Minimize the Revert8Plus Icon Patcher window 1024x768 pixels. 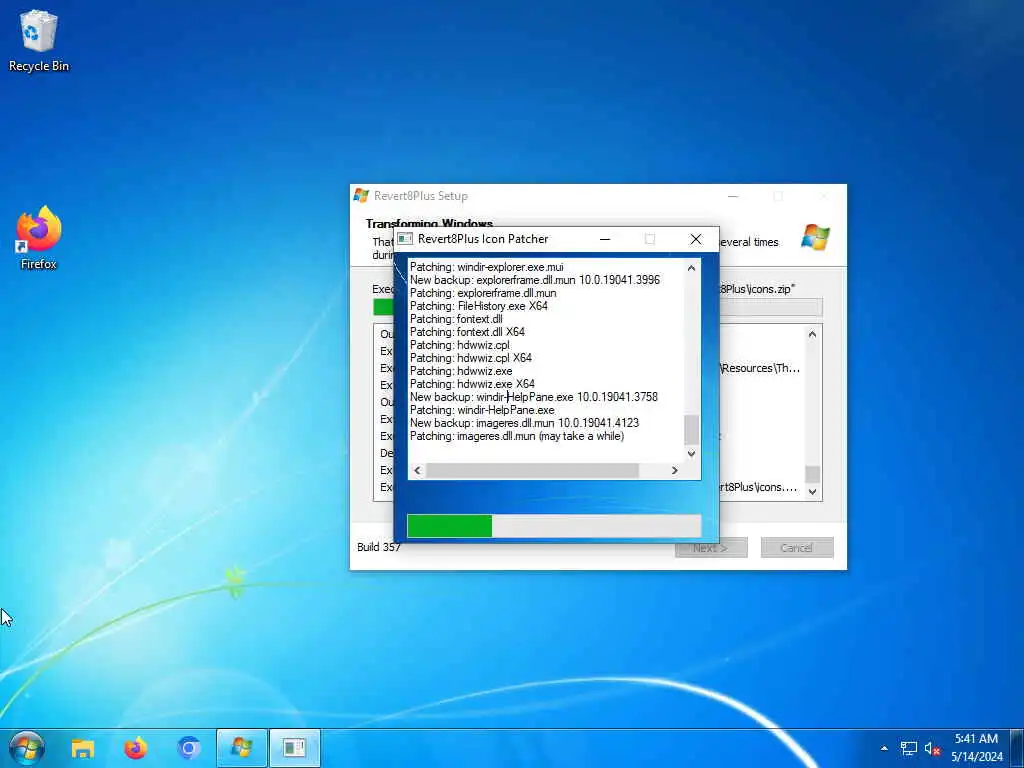coord(605,239)
